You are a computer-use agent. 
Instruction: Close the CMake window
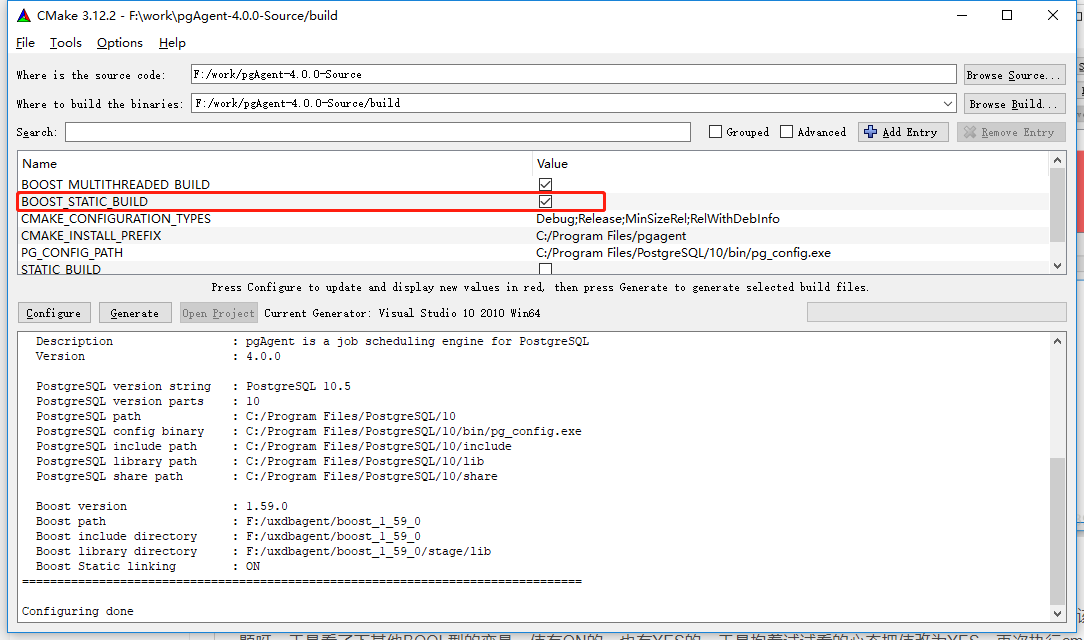[1053, 15]
